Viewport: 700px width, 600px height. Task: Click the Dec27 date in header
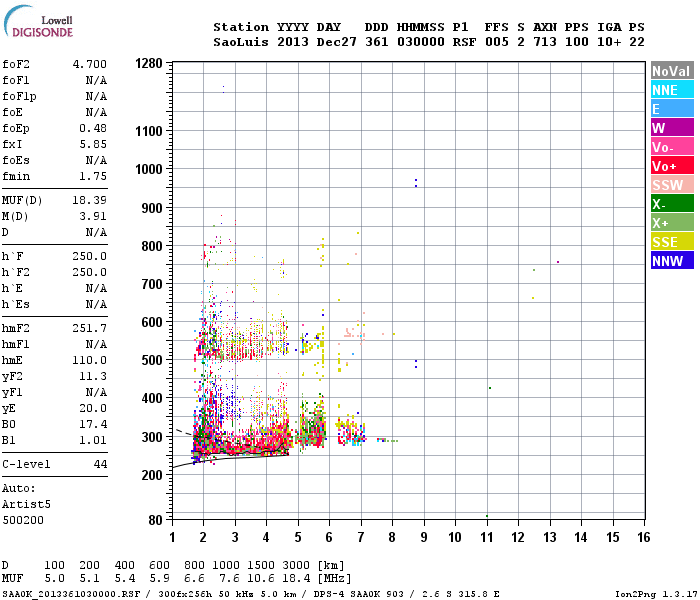click(337, 42)
